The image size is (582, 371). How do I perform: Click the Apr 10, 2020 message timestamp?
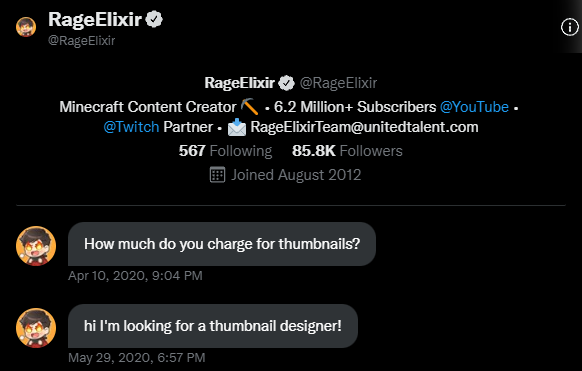point(135,276)
